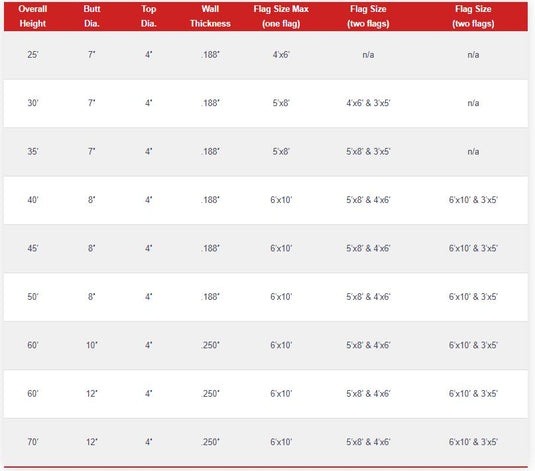535x471 pixels.
Task: Click the 4" top diameter in 70' row
Action: click(x=149, y=442)
